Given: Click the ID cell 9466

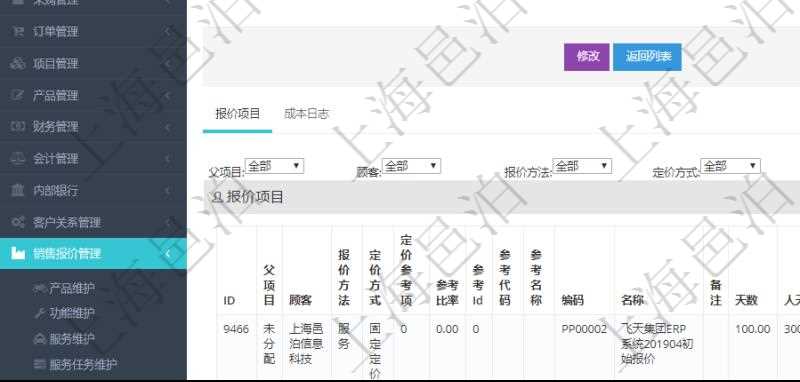Looking at the screenshot, I should point(236,329).
